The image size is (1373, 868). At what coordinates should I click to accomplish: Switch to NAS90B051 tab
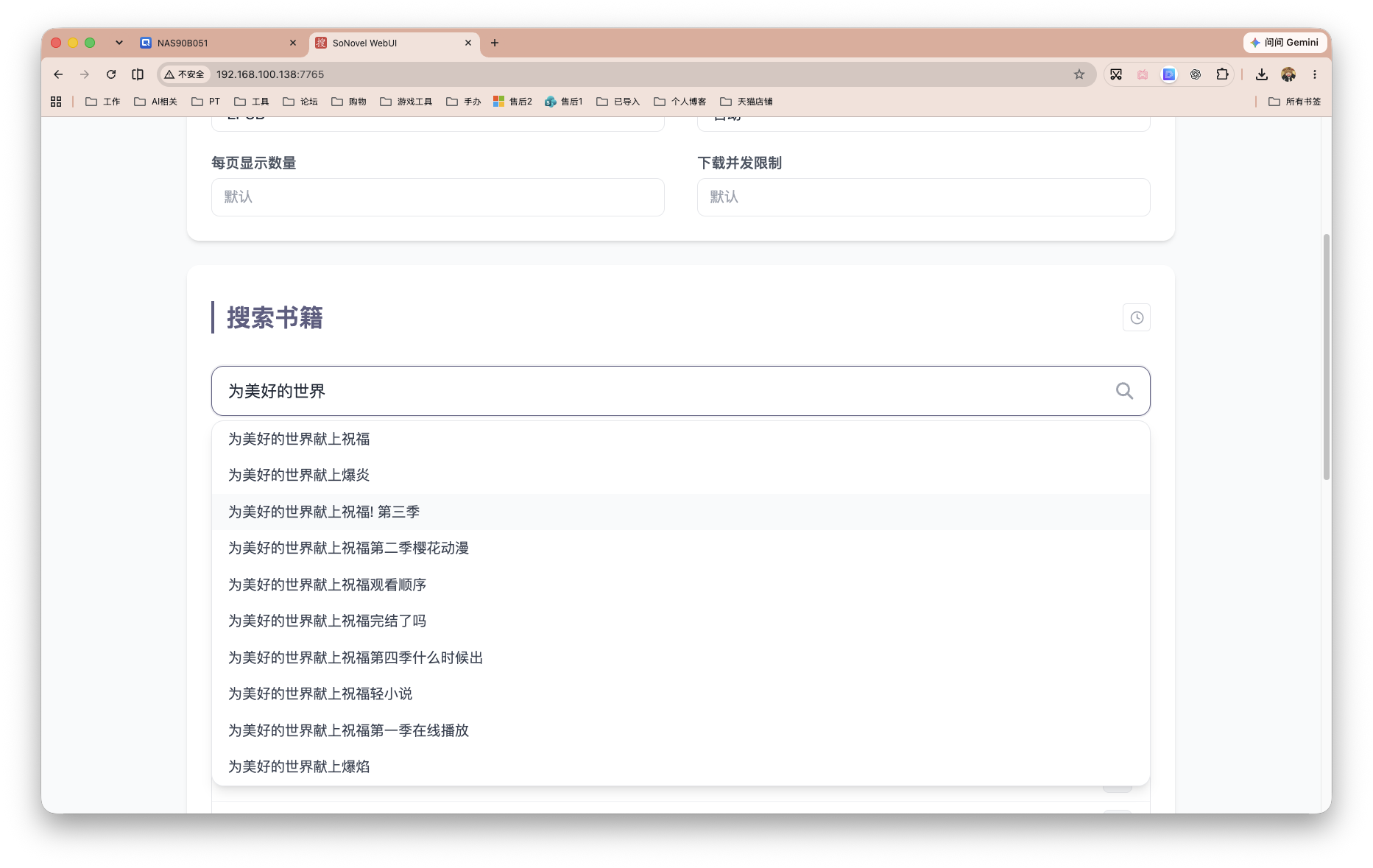(x=218, y=43)
